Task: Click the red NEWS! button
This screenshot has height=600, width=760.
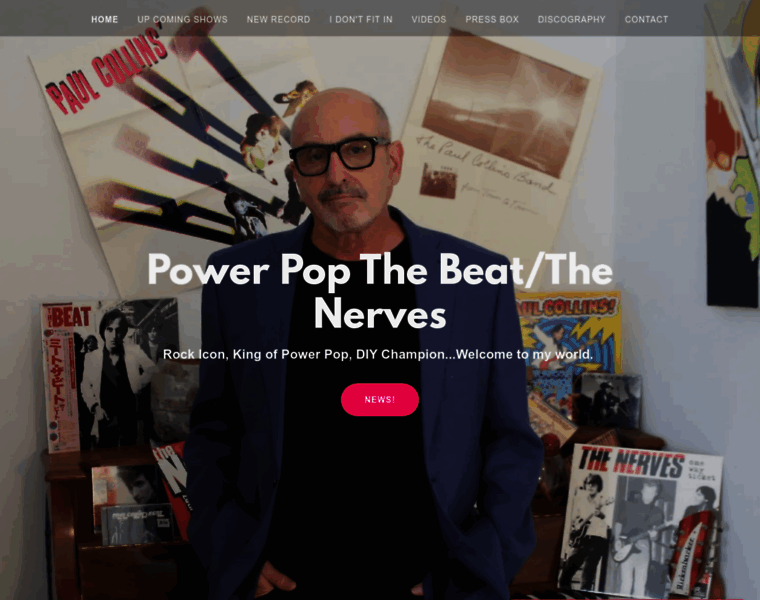Action: point(380,399)
